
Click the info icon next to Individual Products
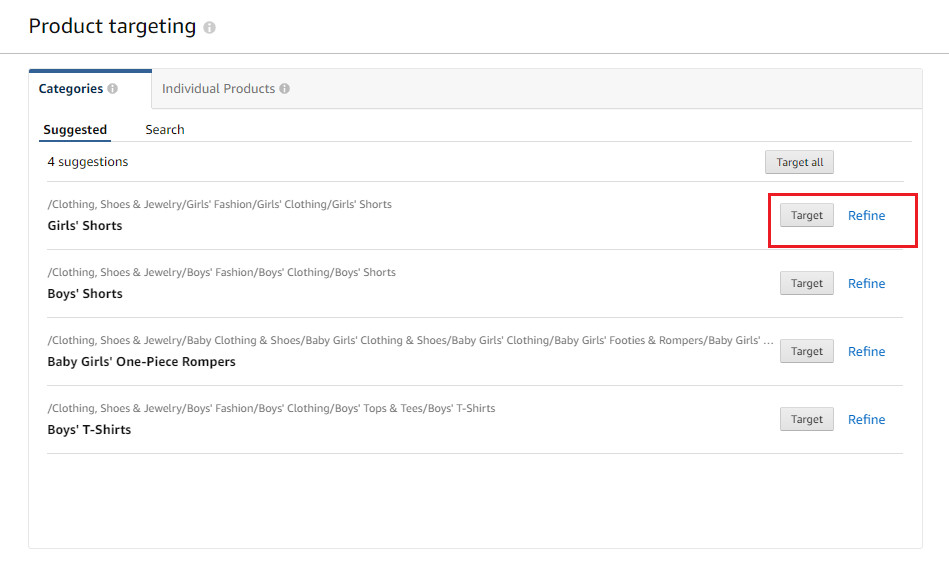(285, 89)
